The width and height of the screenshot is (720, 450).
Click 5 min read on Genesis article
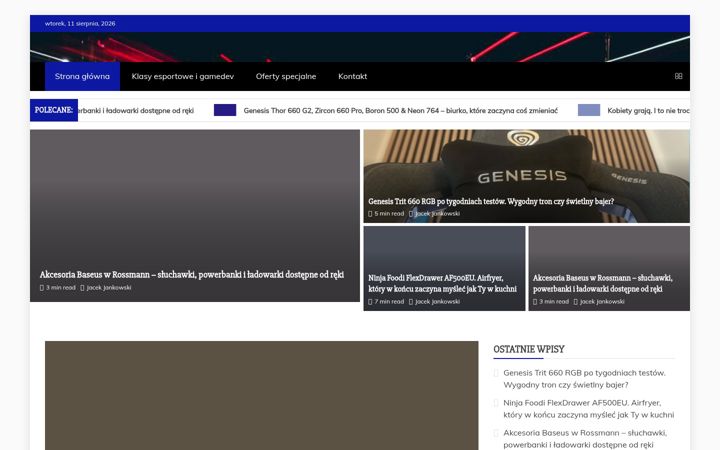point(389,214)
